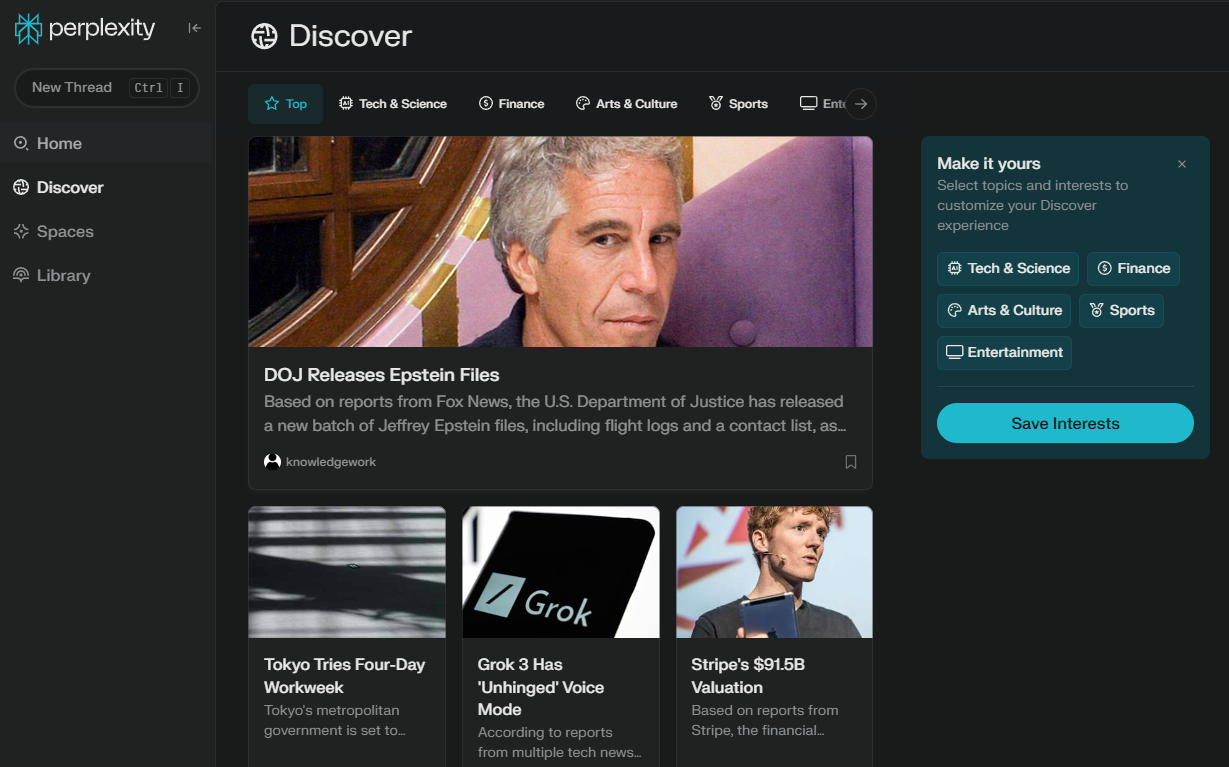Open the DOJ Releases Epstein Files image
The image size is (1229, 767).
560,242
